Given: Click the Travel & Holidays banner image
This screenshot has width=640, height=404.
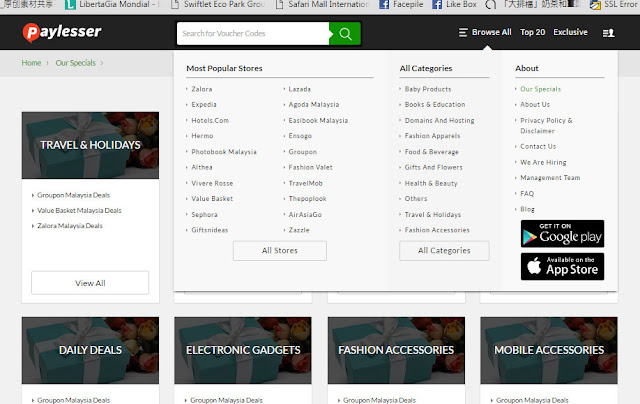Looking at the screenshot, I should [90, 145].
